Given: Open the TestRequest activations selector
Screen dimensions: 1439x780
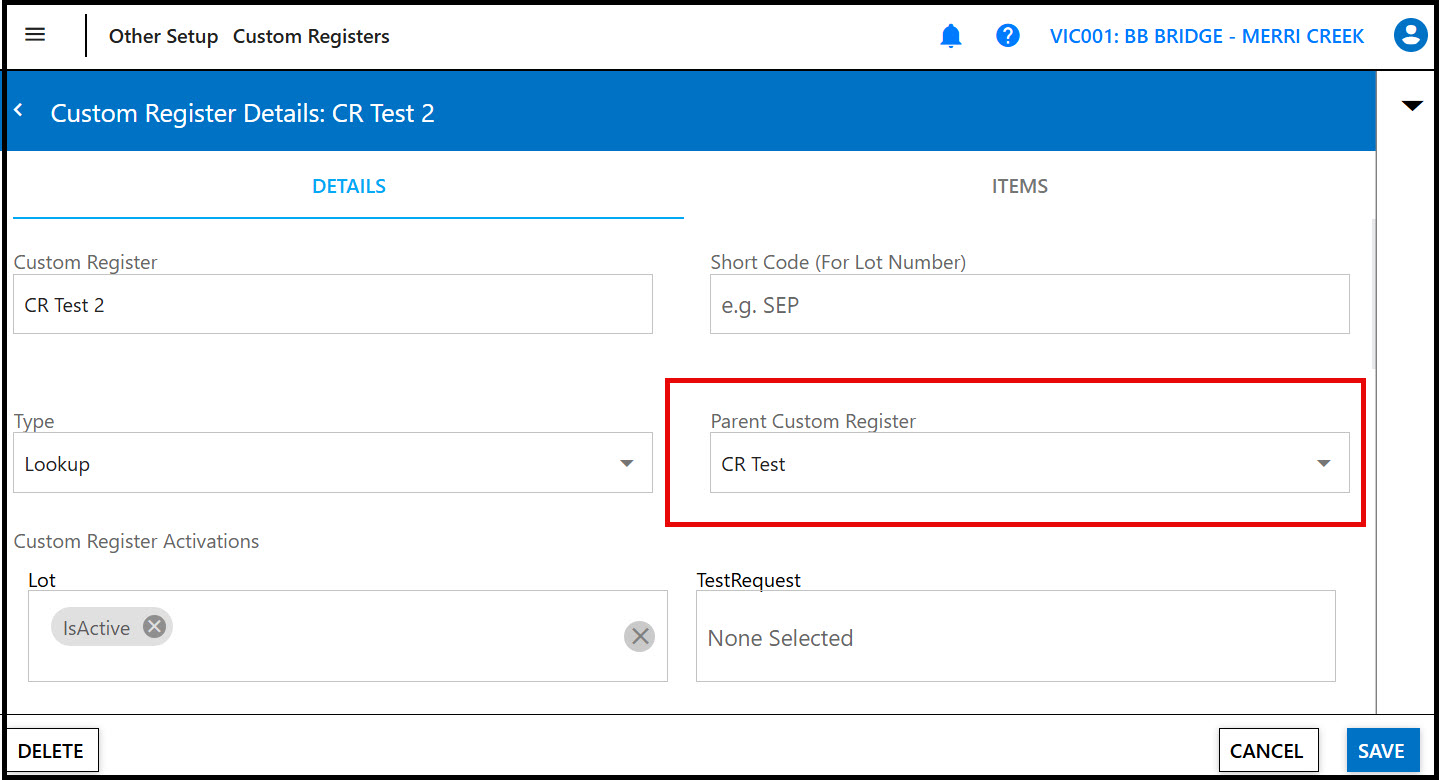Looking at the screenshot, I should [1015, 637].
